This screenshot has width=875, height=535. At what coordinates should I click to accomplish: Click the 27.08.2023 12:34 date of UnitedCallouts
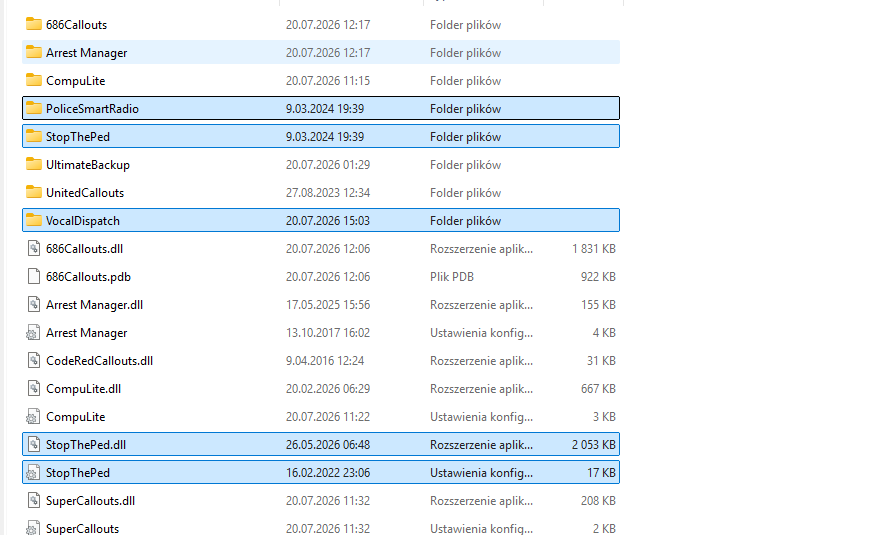point(328,192)
